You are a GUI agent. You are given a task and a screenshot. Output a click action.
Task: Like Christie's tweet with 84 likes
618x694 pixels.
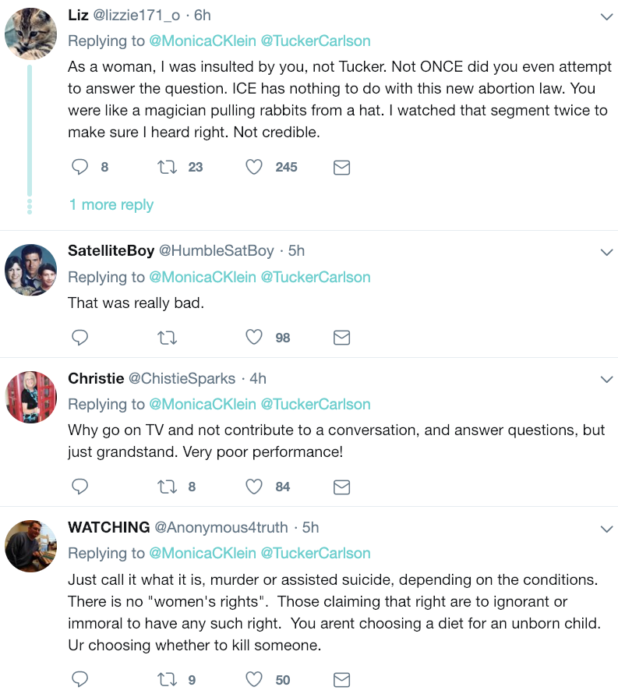pyautogui.click(x=254, y=487)
